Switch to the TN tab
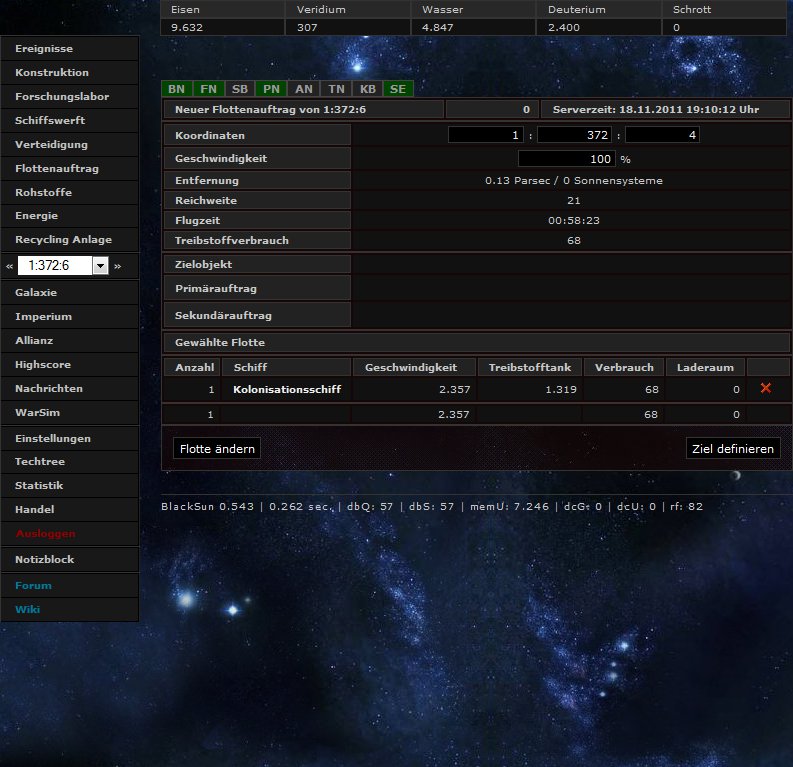 point(336,89)
